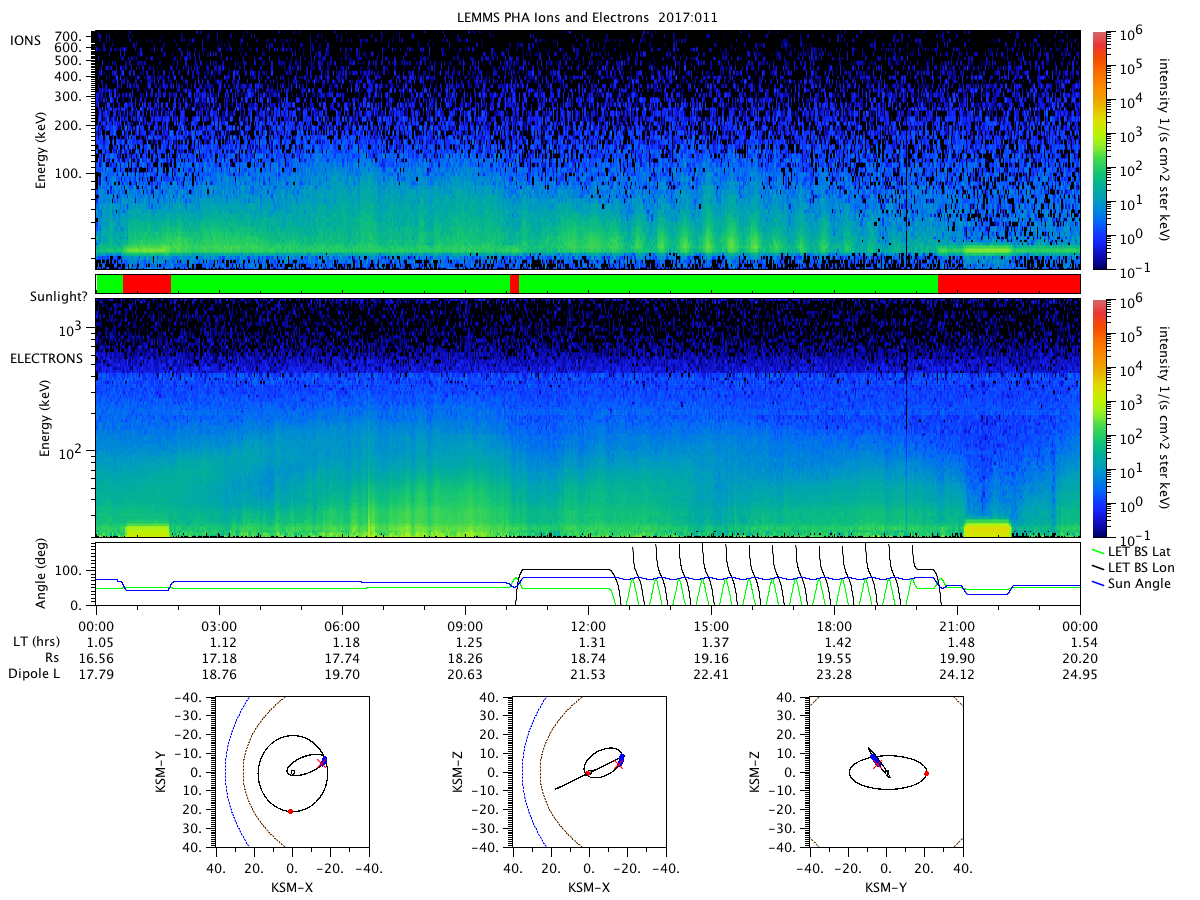
Task: Click the '03:00' time tick label
Action: pyautogui.click(x=219, y=625)
